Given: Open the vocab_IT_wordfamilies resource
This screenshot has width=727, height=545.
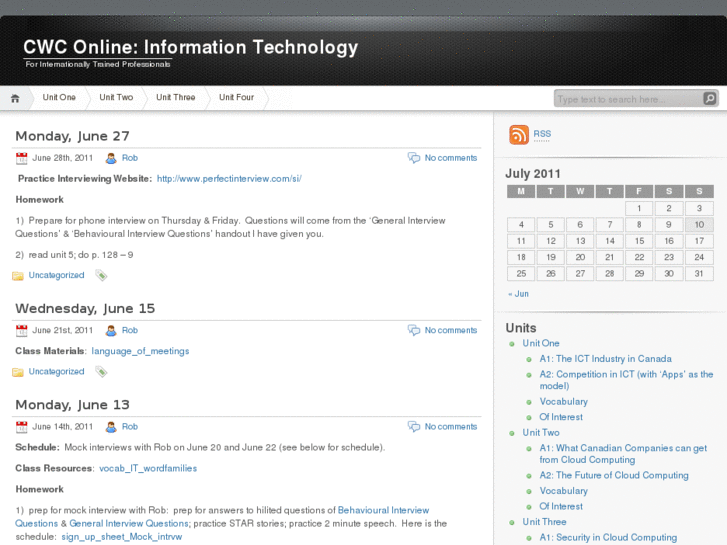Looking at the screenshot, I should point(148,468).
